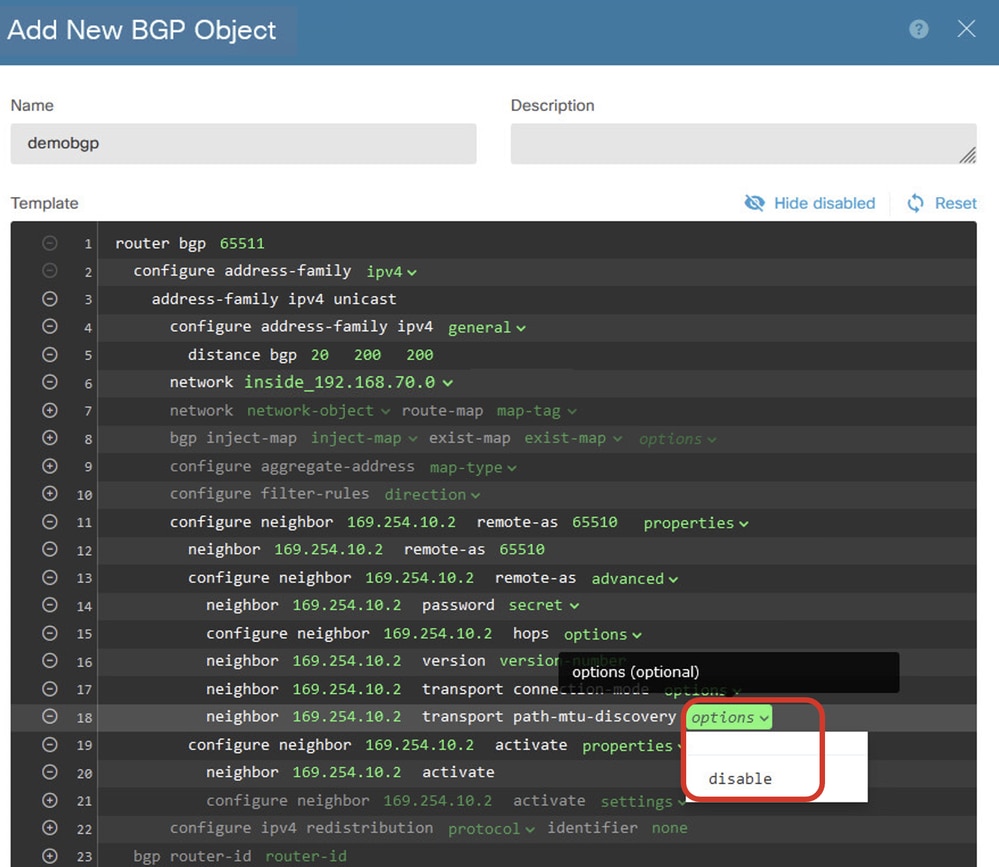Click the Description text area
The width and height of the screenshot is (999, 867).
coord(743,144)
